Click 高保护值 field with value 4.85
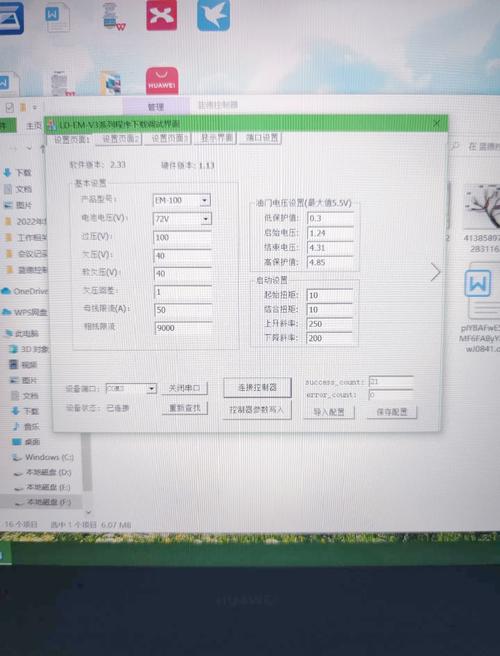Image resolution: width=500 pixels, height=656 pixels. point(331,262)
